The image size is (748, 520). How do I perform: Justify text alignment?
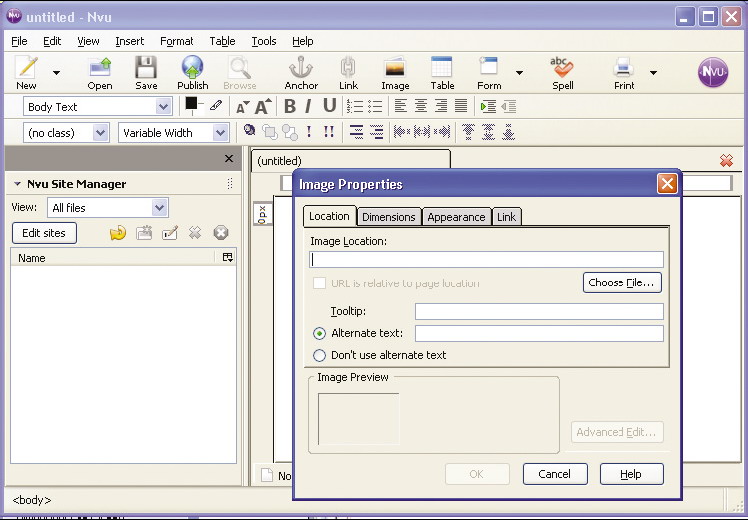[x=461, y=106]
